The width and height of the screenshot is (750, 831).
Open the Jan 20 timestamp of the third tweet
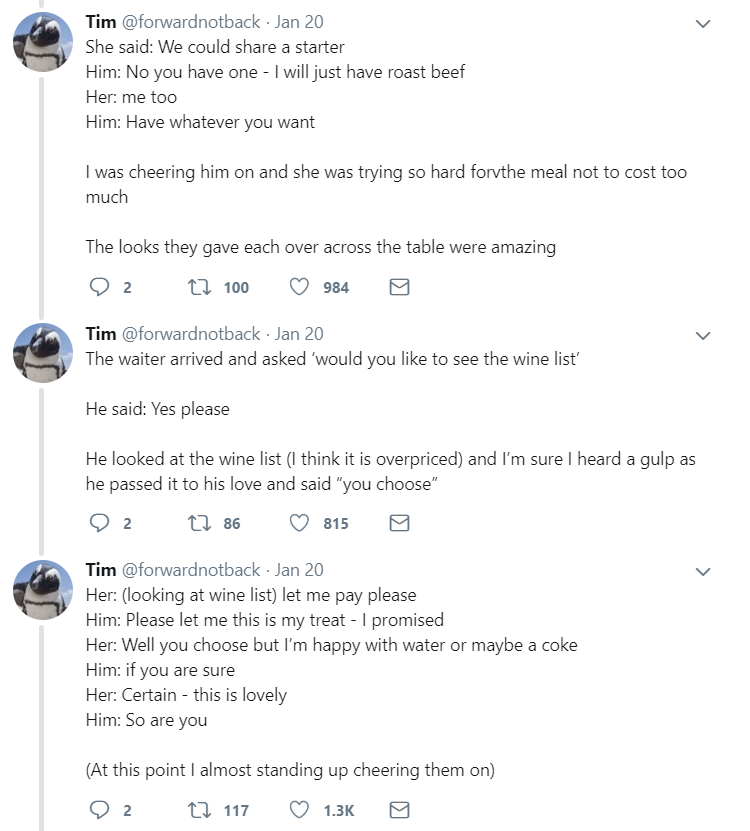299,570
